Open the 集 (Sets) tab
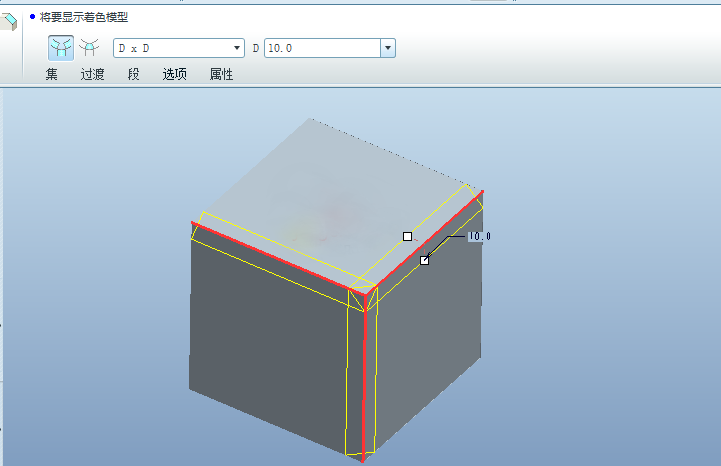This screenshot has height=466, width=721. 52,74
